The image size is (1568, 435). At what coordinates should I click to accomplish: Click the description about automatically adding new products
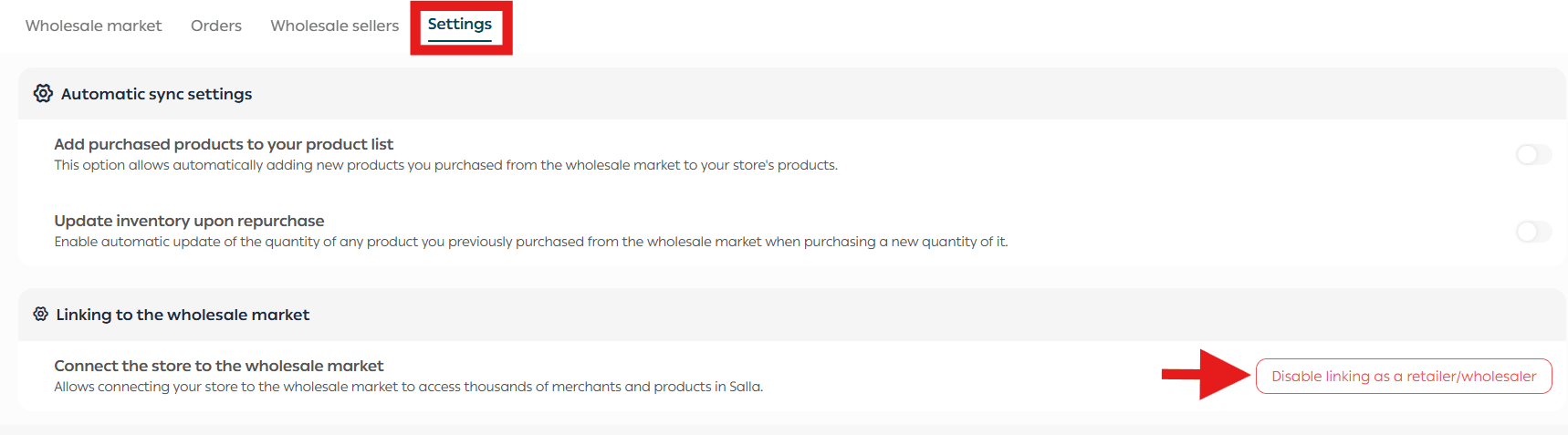tap(445, 165)
